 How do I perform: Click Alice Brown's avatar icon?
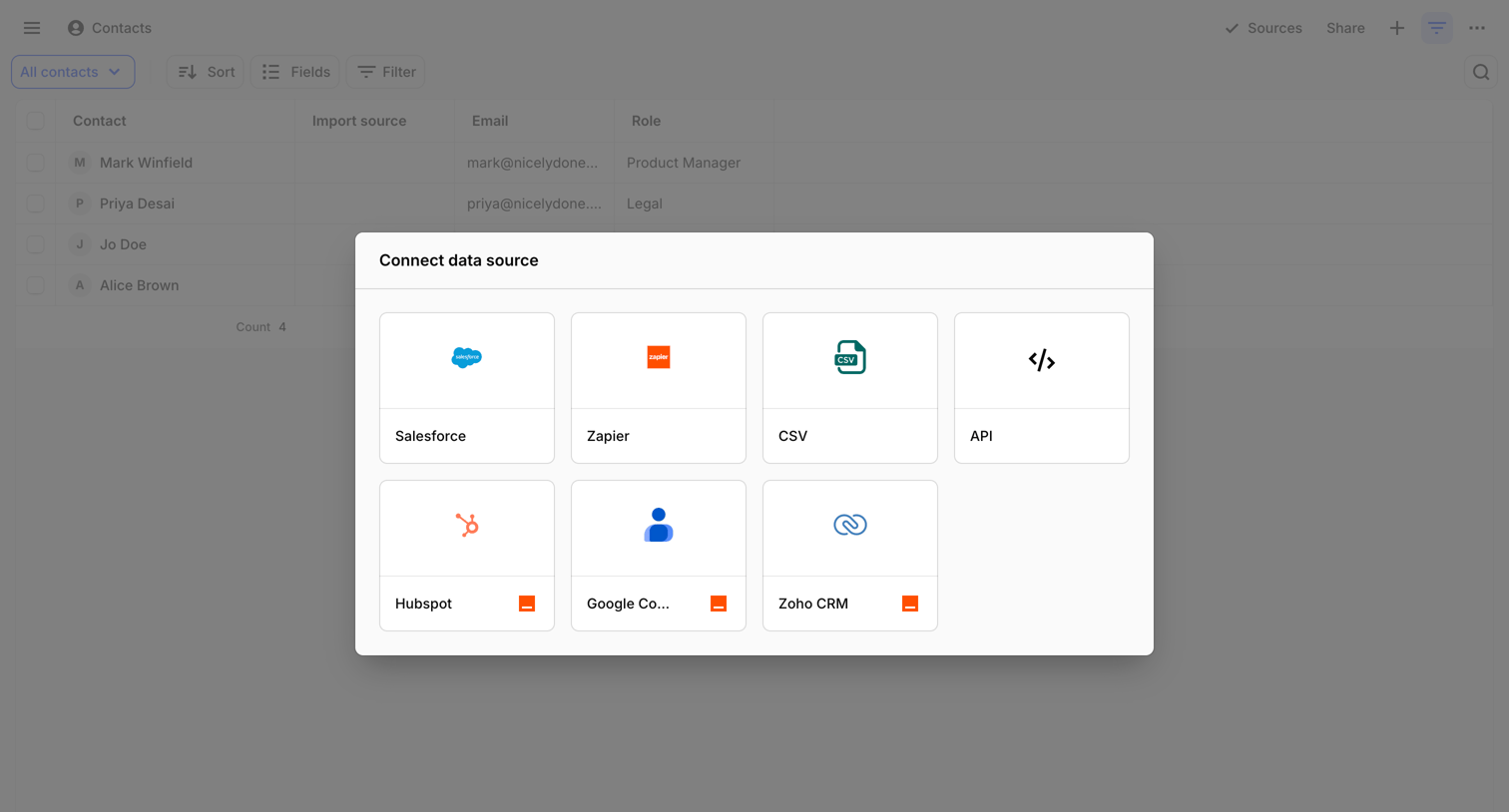coord(80,285)
